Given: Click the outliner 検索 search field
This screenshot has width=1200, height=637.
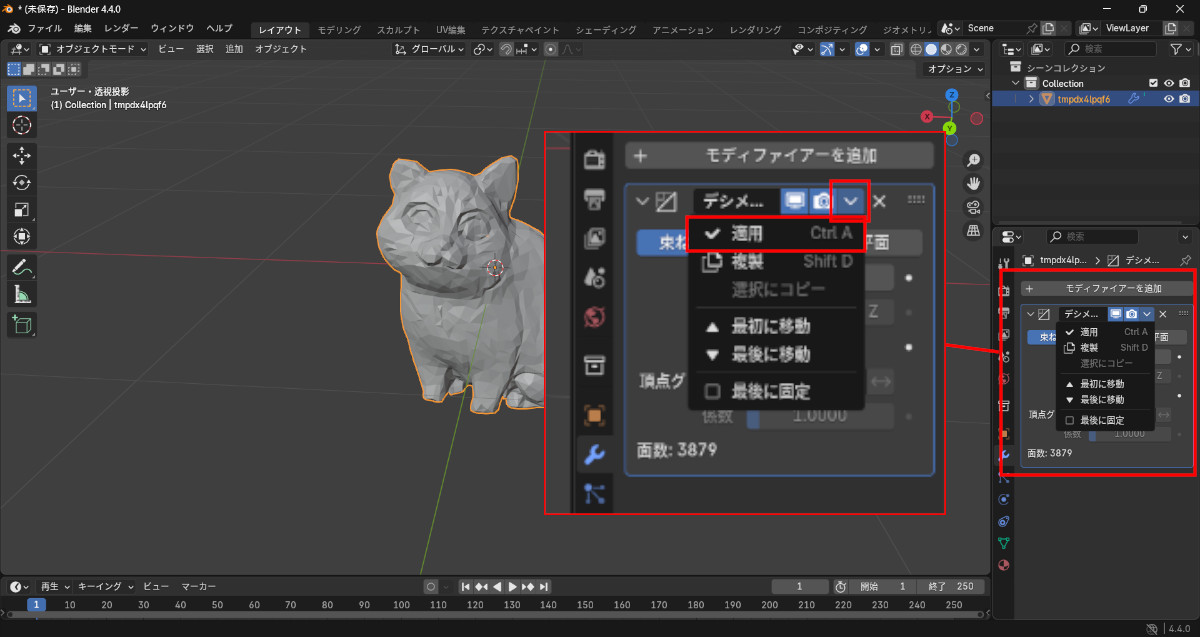Looking at the screenshot, I should [x=1111, y=49].
